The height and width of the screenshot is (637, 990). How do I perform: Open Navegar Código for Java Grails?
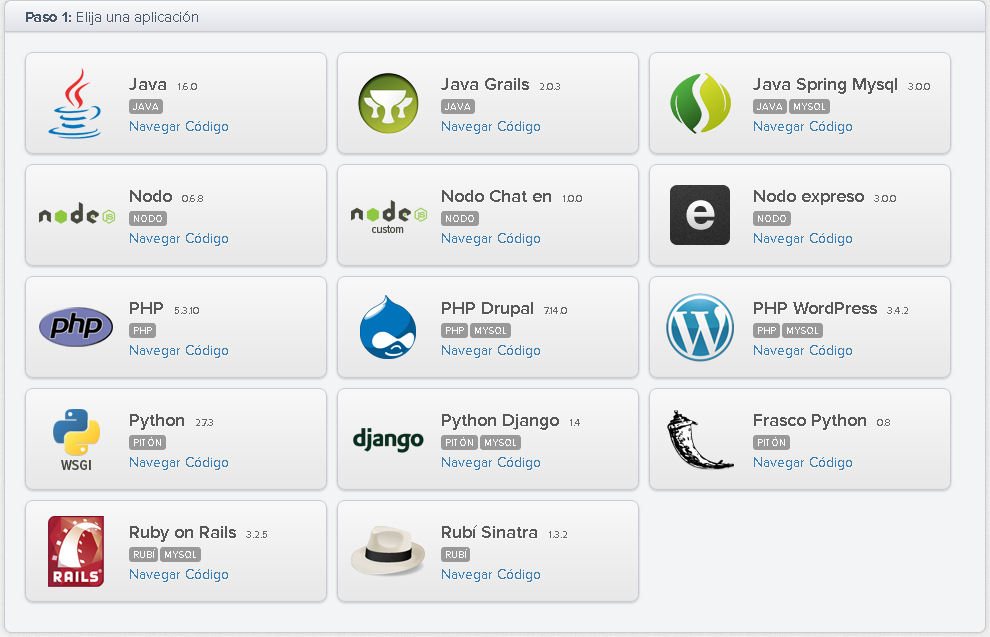491,126
